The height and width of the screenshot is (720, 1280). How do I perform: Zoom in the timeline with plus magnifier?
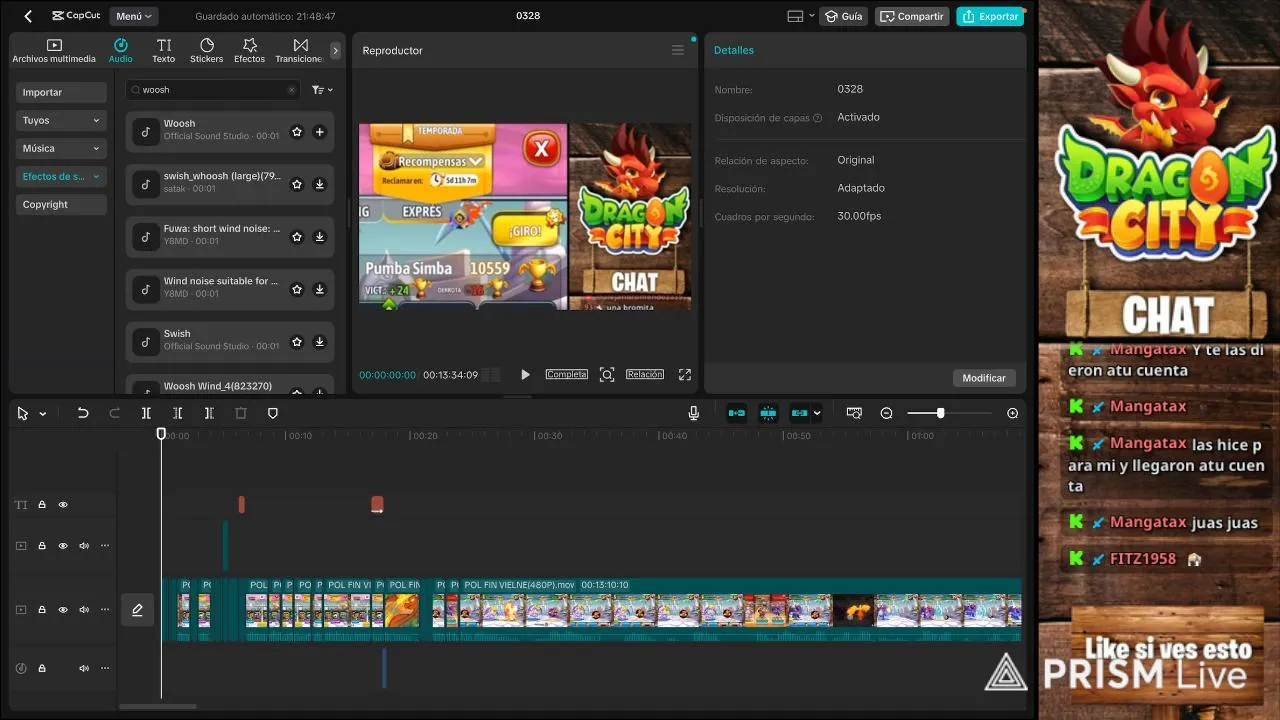coord(1012,413)
